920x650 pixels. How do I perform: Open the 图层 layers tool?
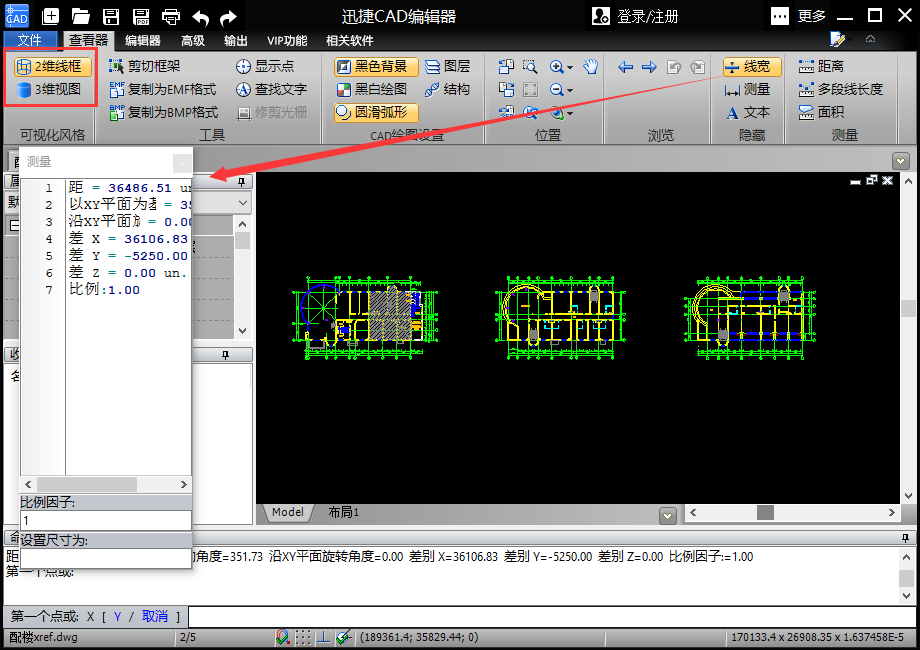click(447, 67)
